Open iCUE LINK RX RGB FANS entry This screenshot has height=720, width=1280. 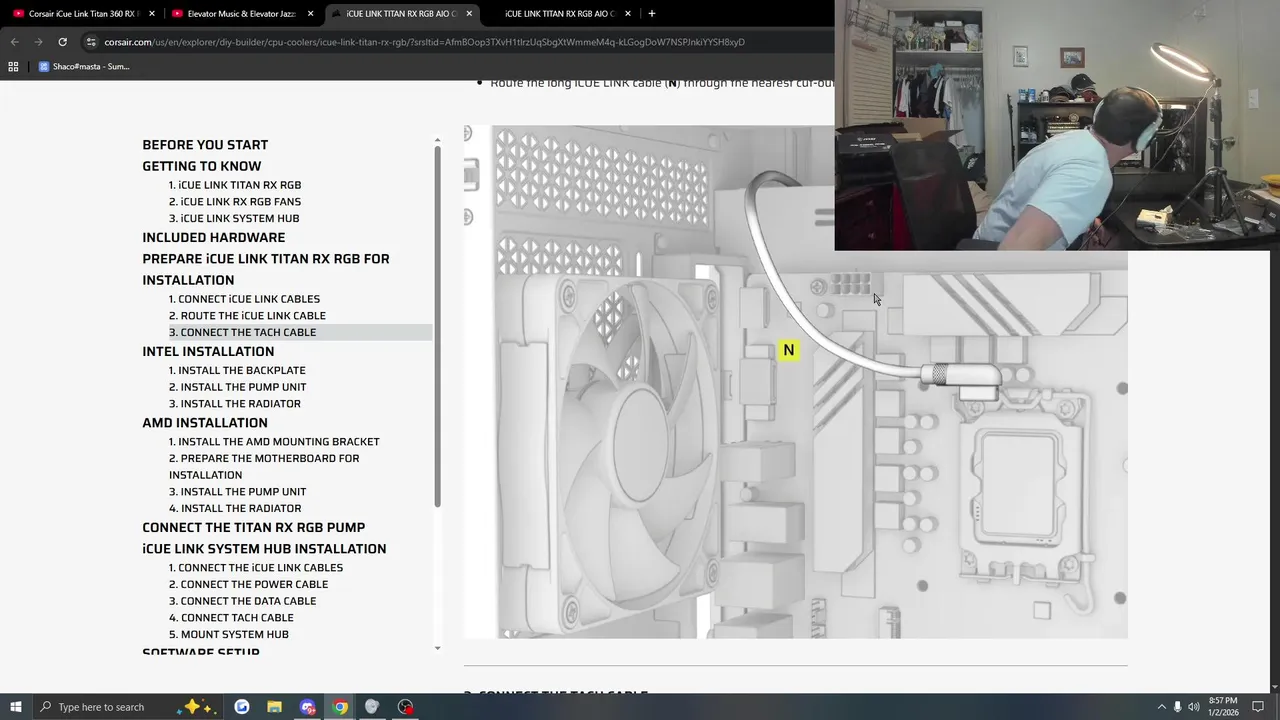[235, 202]
